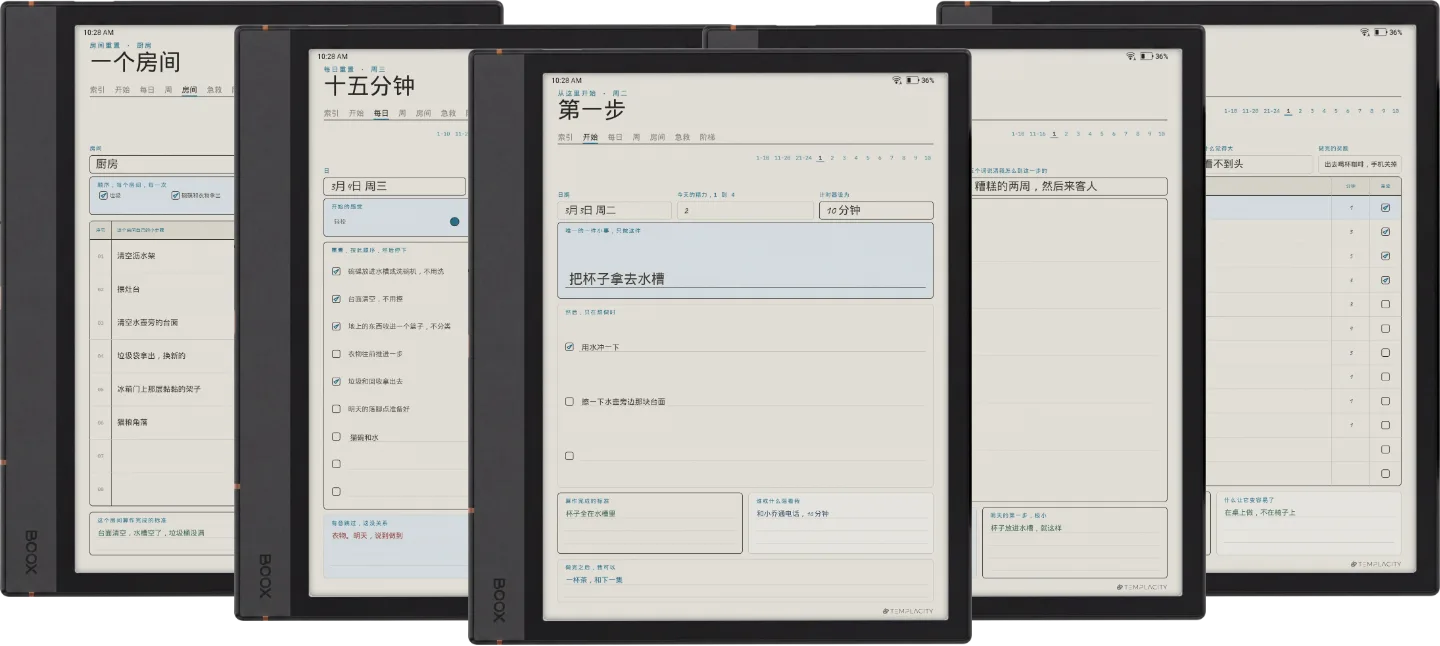Click the Templacity logo on the center tablet
The height and width of the screenshot is (646, 1440).
coord(908,611)
